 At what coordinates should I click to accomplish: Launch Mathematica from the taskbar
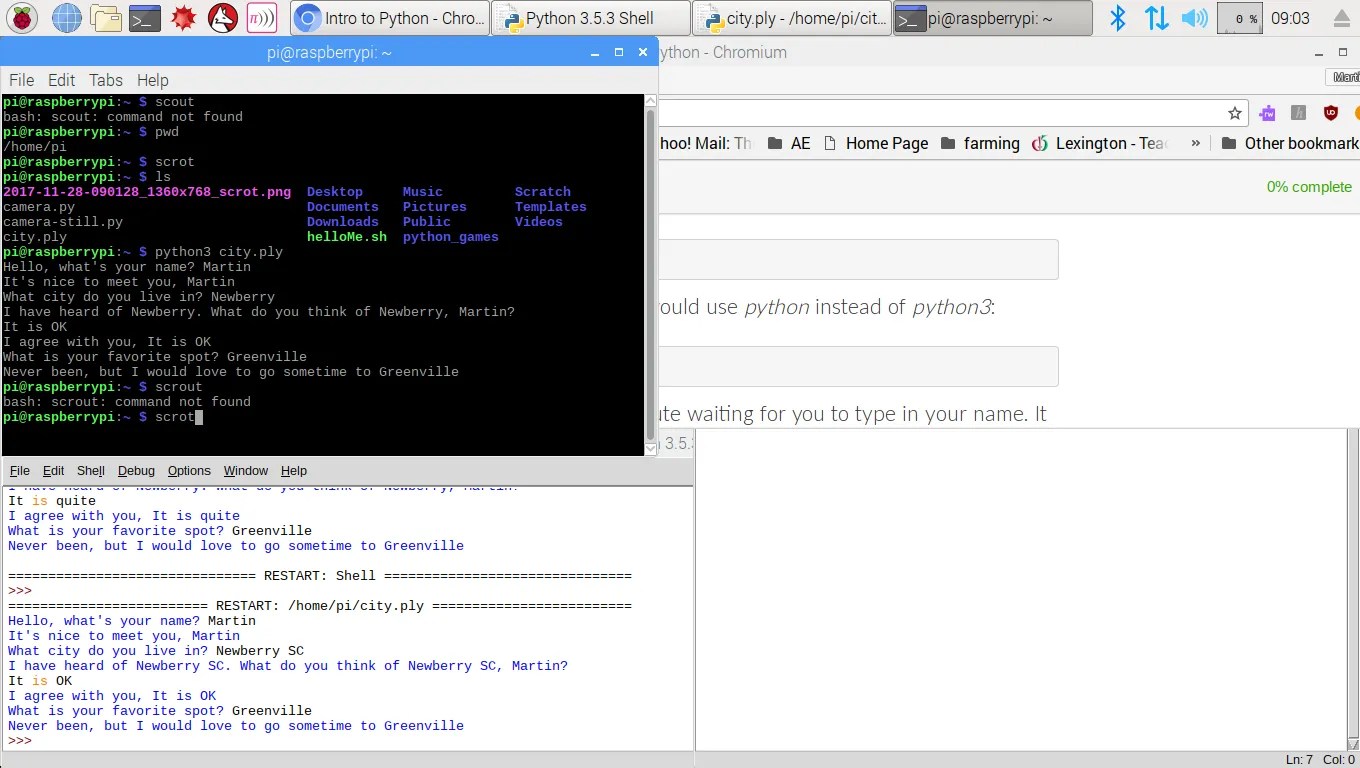[182, 17]
